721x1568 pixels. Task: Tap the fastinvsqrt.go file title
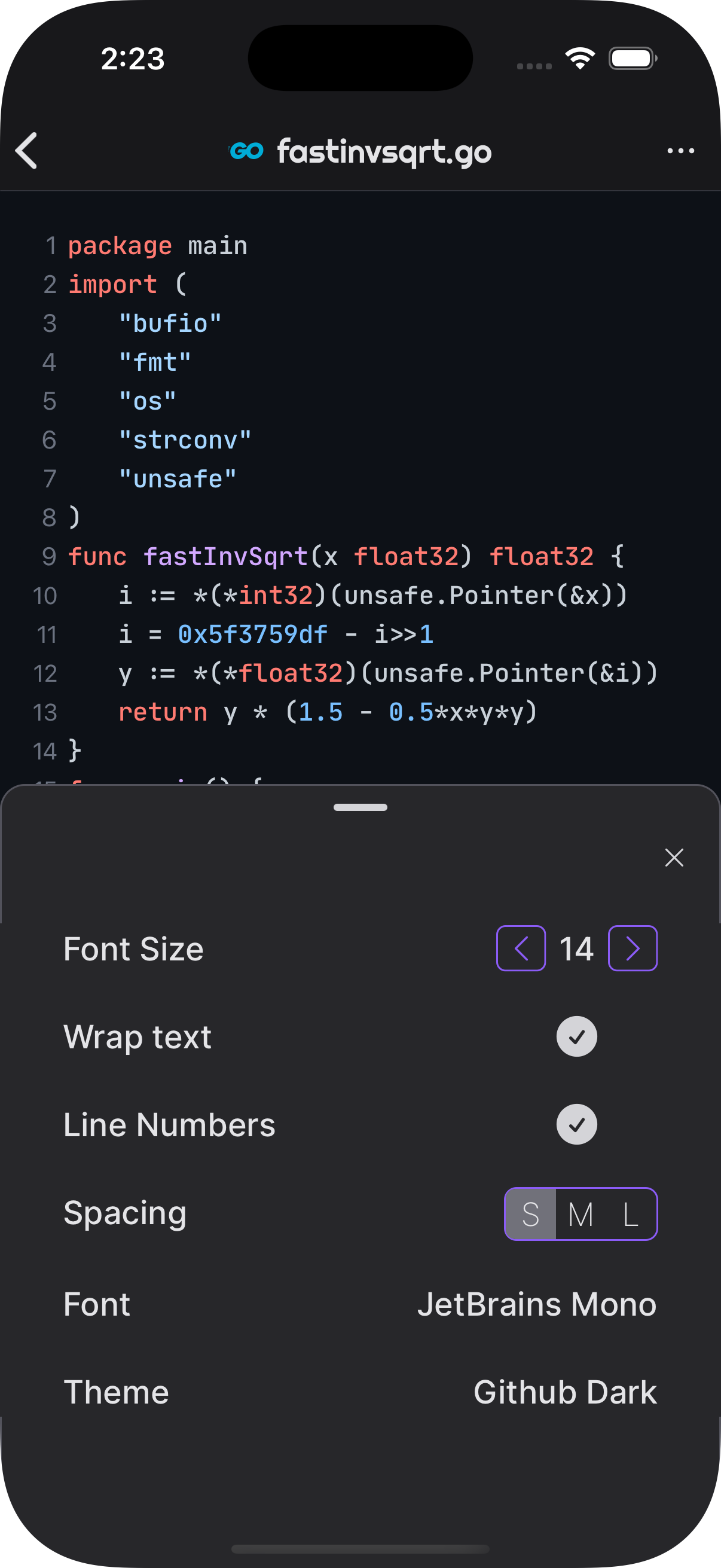[x=384, y=151]
